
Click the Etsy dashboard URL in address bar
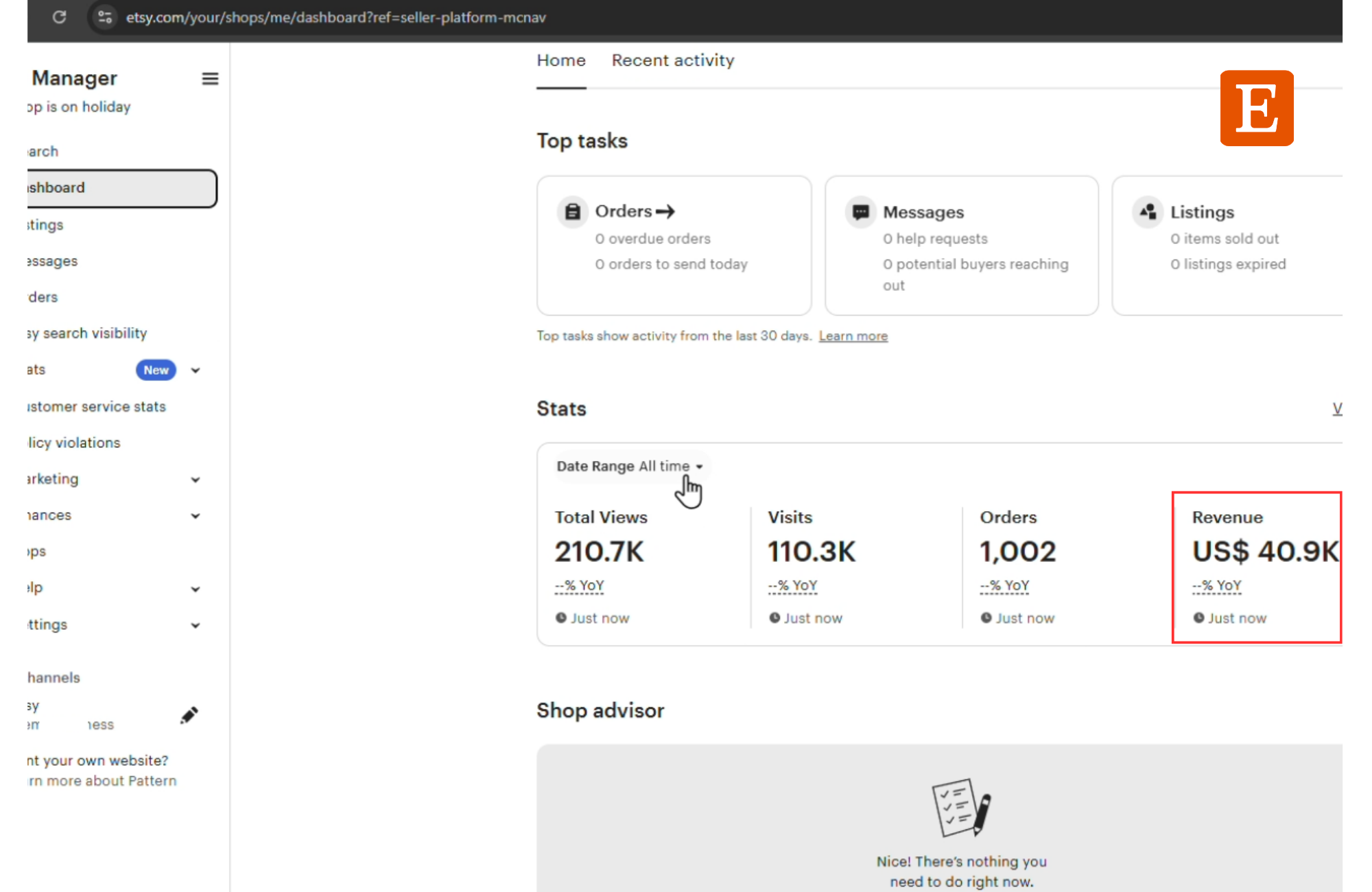335,17
